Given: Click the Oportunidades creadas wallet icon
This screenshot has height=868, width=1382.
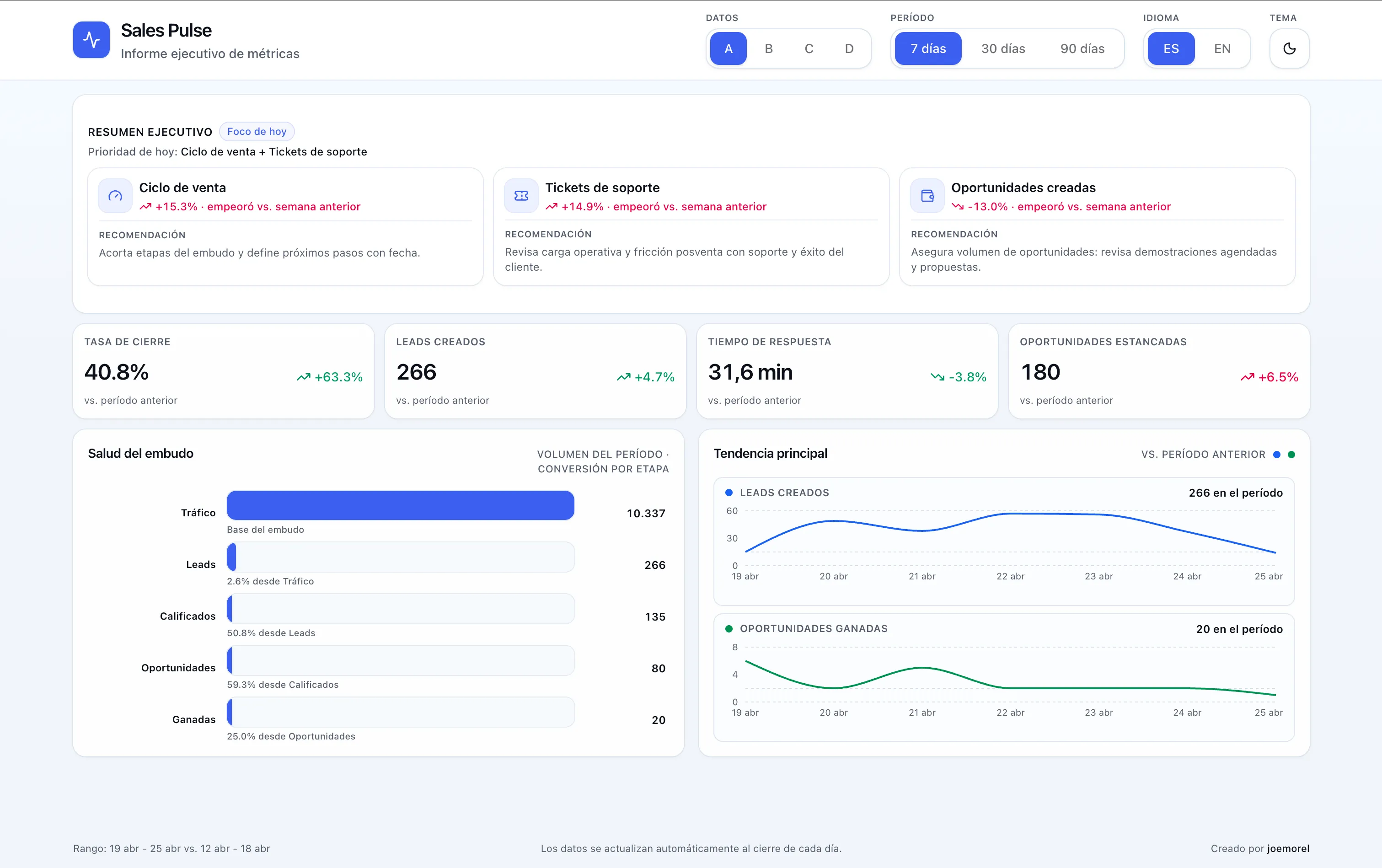Looking at the screenshot, I should 927,196.
